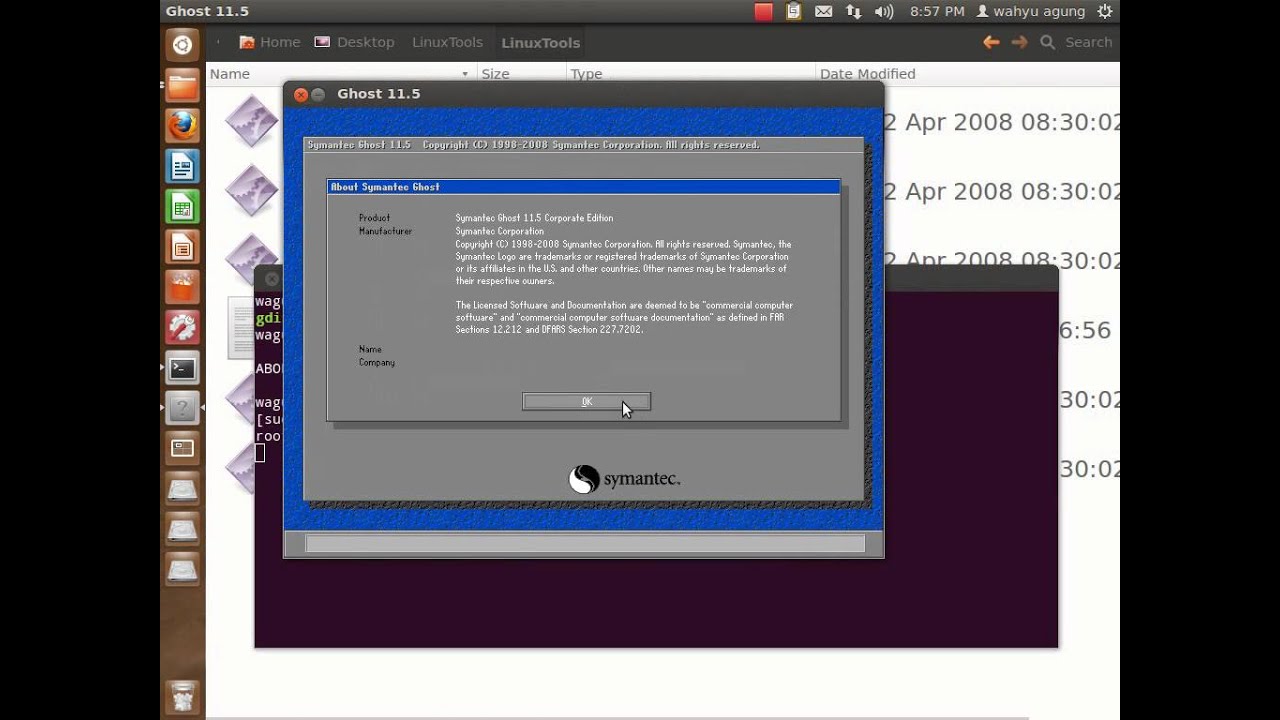Click the Search icon in the file manager toolbar
1280x720 pixels.
[1046, 42]
